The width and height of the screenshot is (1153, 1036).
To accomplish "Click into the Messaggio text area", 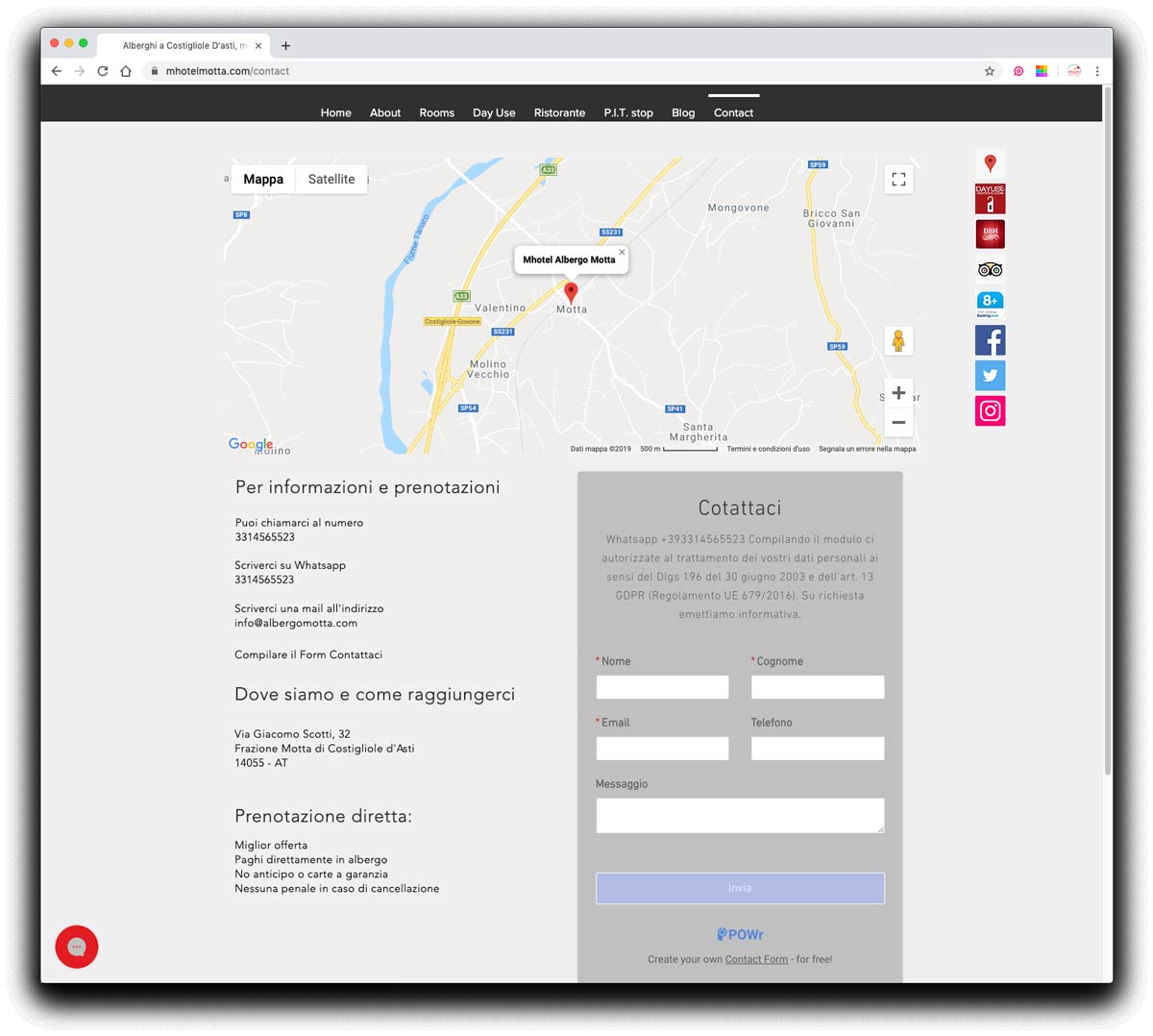I will [740, 816].
